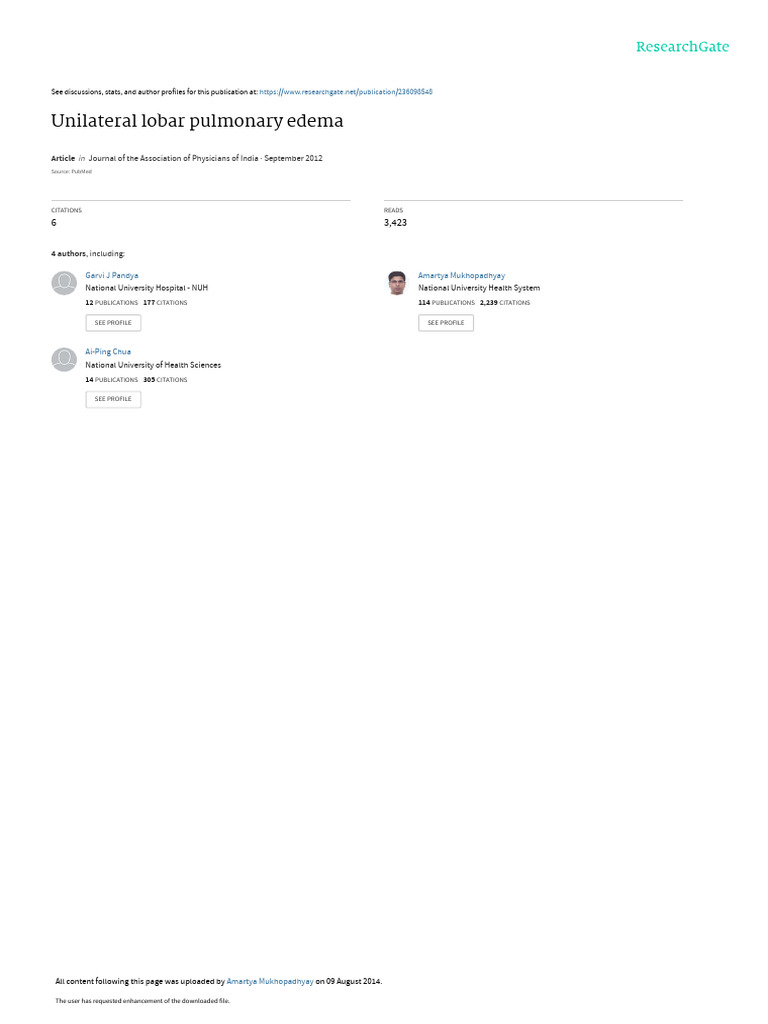Open Garvi J Pandya author name link
768x1024 pixels.
[x=112, y=276]
